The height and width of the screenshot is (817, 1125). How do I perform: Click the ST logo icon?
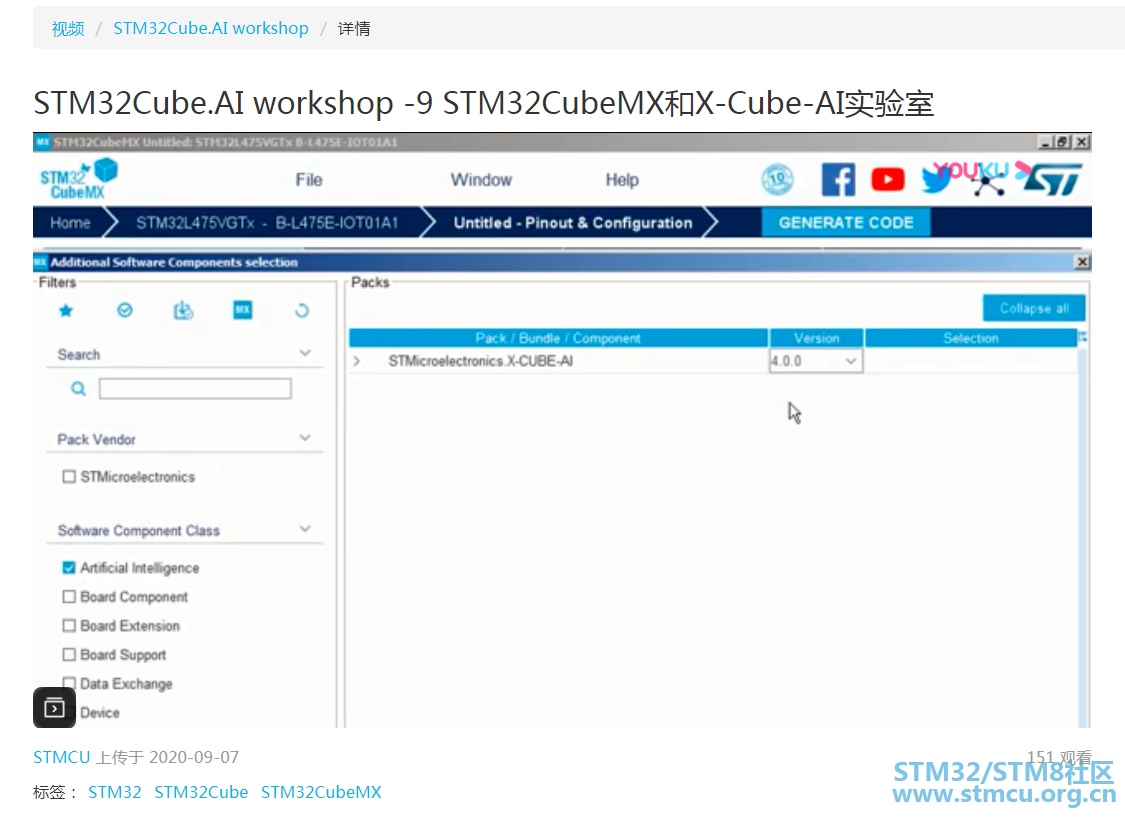1053,179
